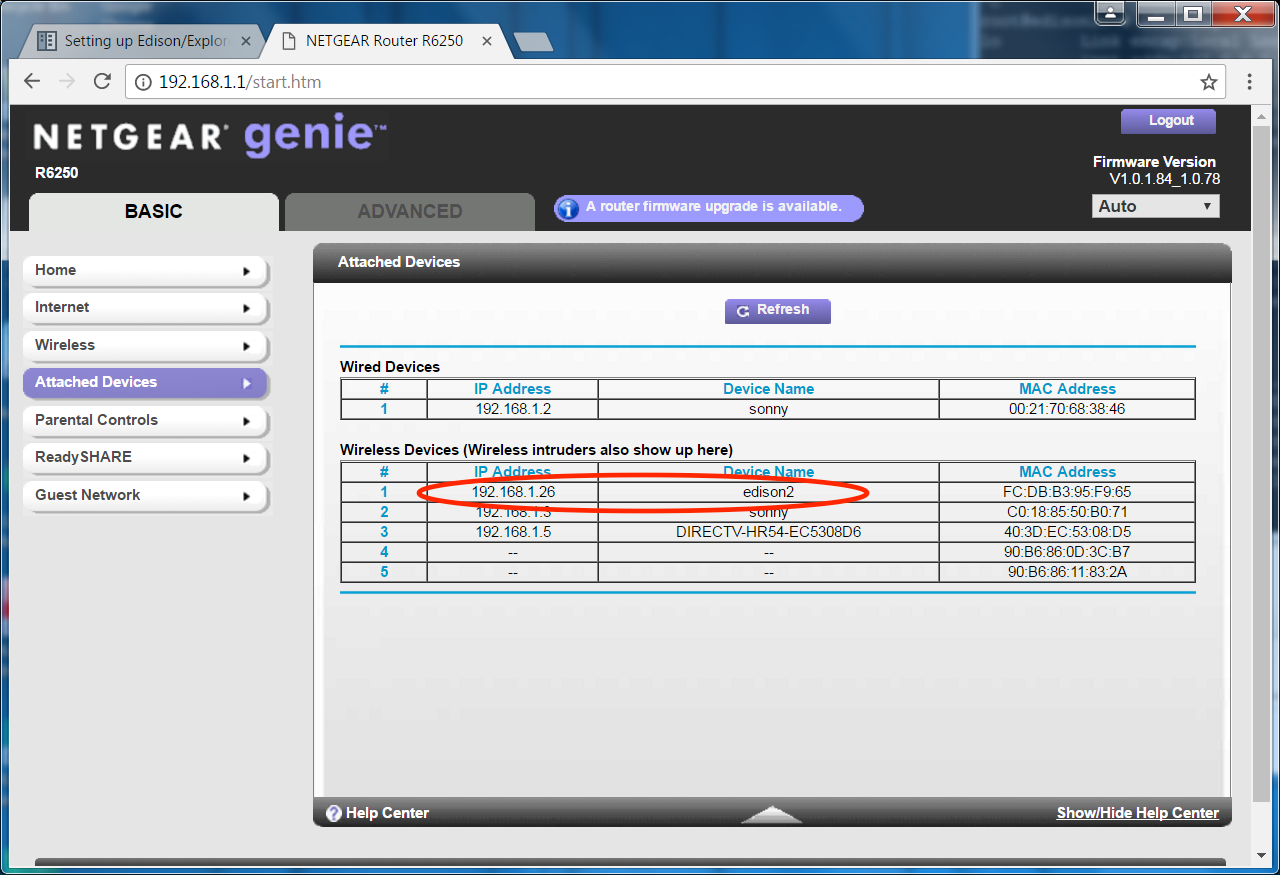
Task: Bookmark this page with the star icon
Action: point(1209,82)
